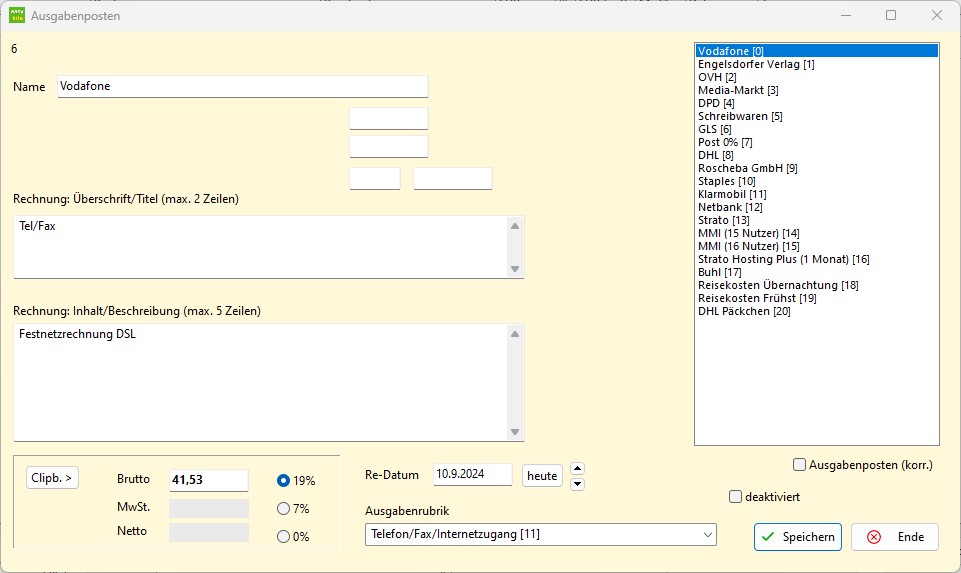Click the Brutto amount field
The height and width of the screenshot is (573, 961).
tap(209, 480)
